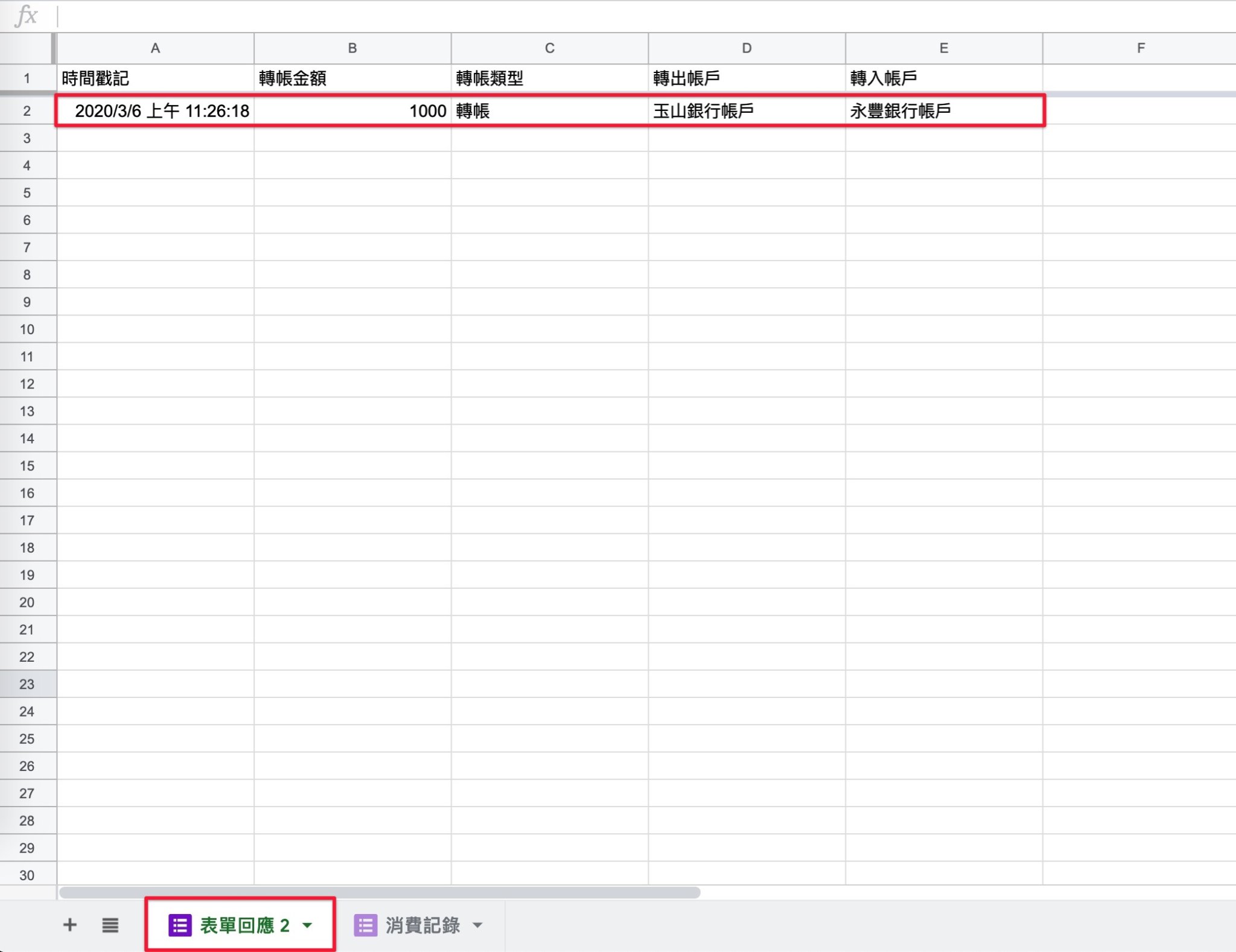Expand the 消費記錄 tab dropdown arrow
This screenshot has width=1236, height=952.
(477, 925)
